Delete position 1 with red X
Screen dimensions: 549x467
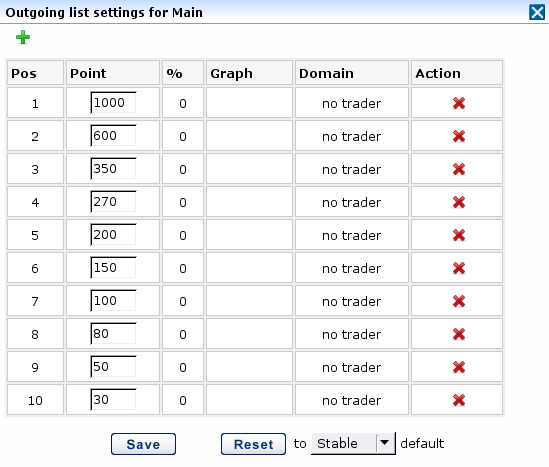pos(459,103)
